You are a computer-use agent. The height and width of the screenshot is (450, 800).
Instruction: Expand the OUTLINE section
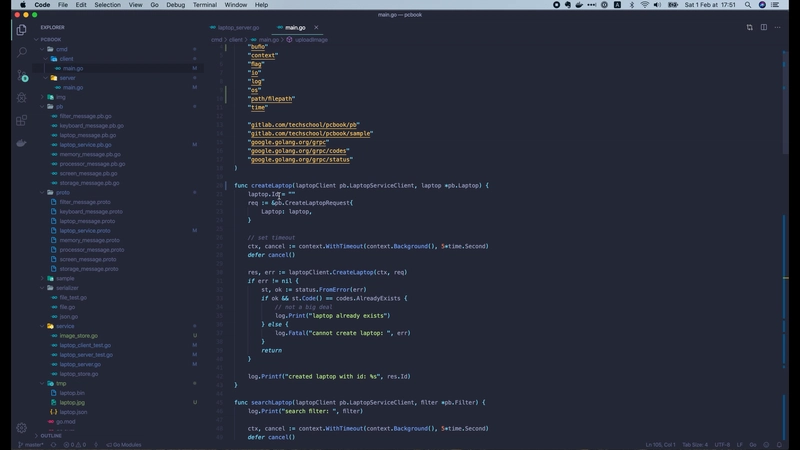[x=51, y=436]
